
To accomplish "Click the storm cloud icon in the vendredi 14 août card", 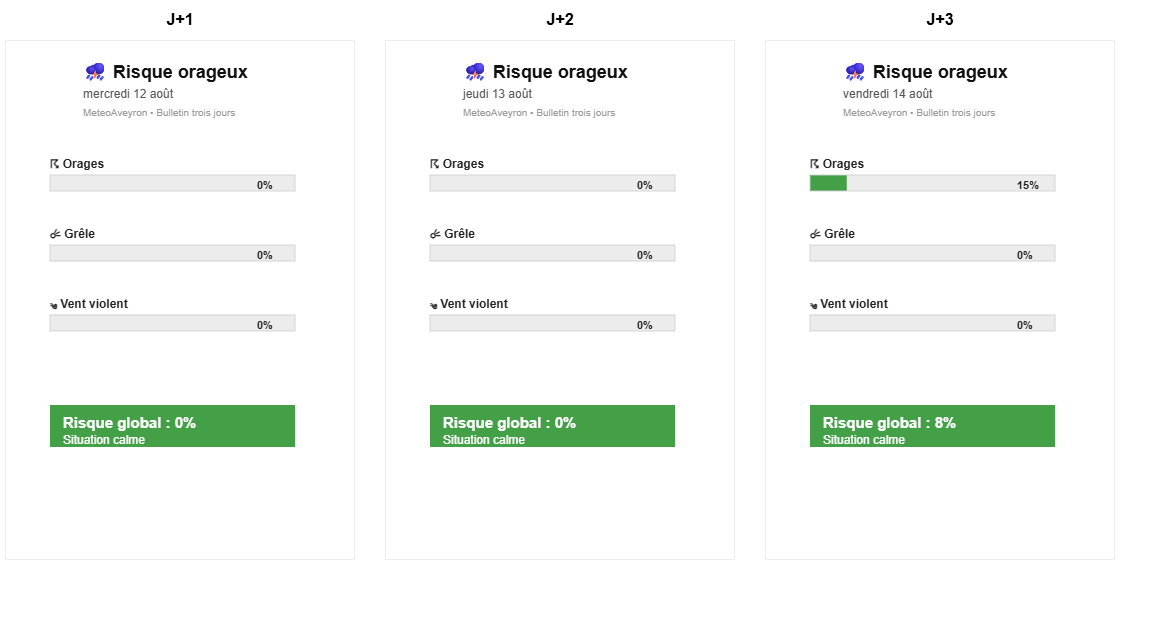I will (x=854, y=71).
